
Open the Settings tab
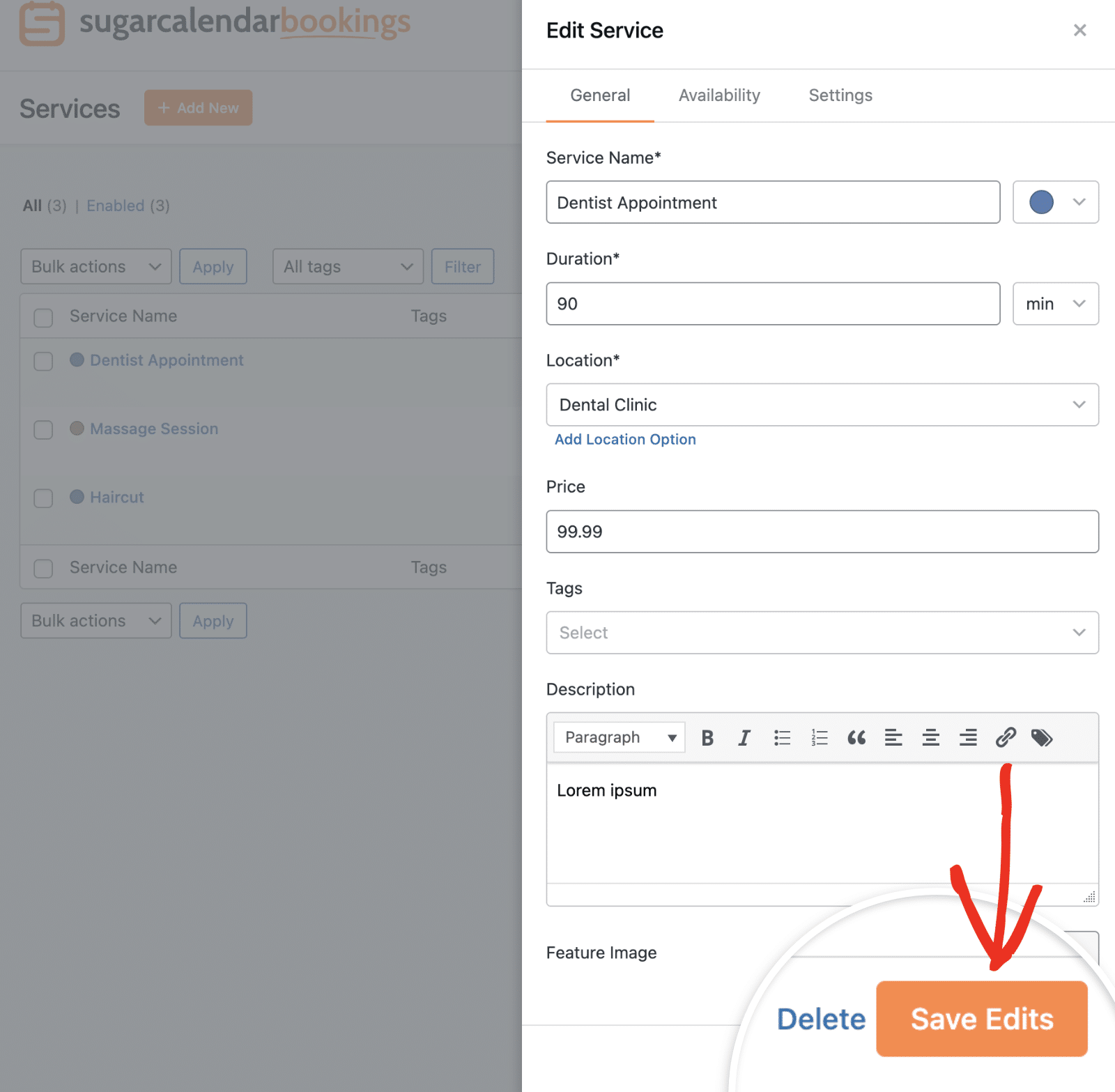coord(840,95)
